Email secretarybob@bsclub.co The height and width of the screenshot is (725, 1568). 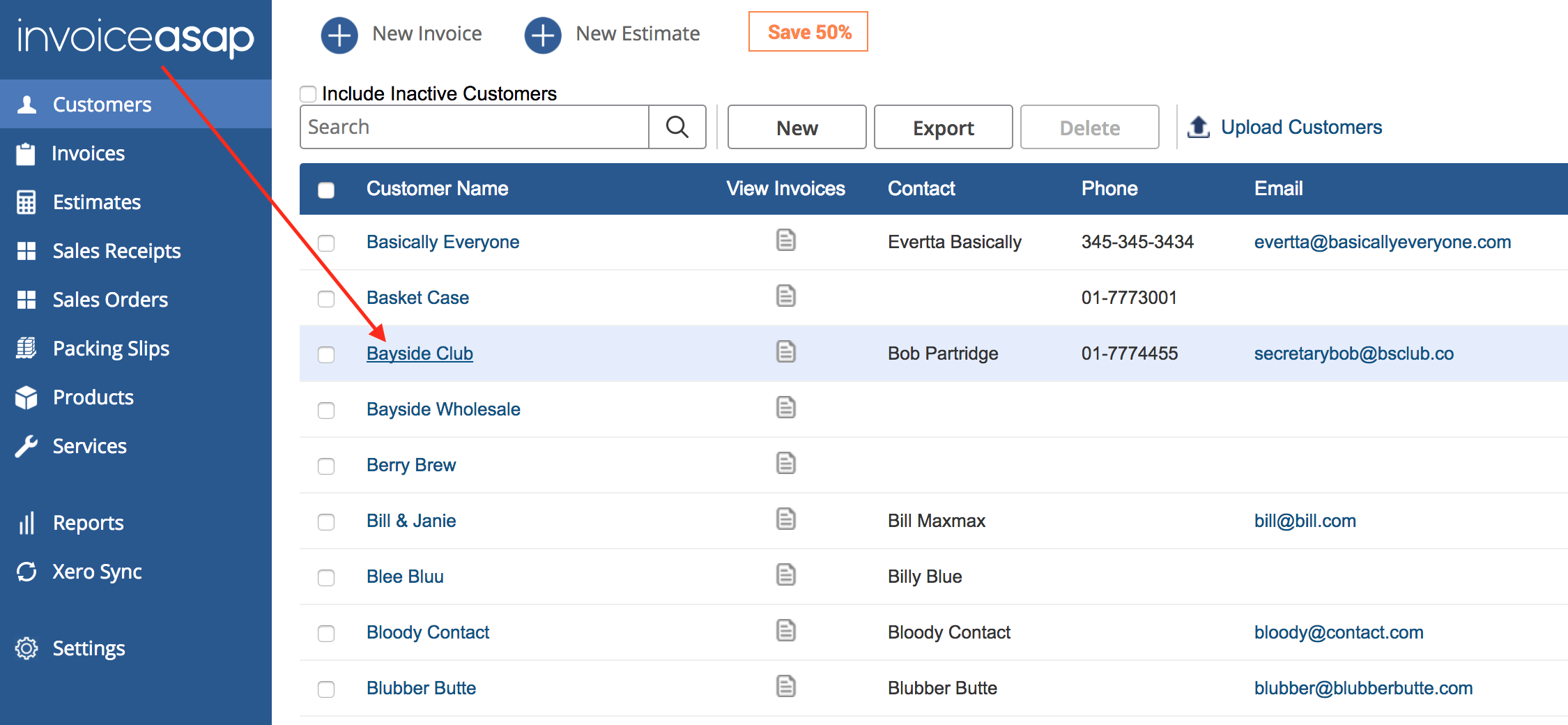point(1354,353)
